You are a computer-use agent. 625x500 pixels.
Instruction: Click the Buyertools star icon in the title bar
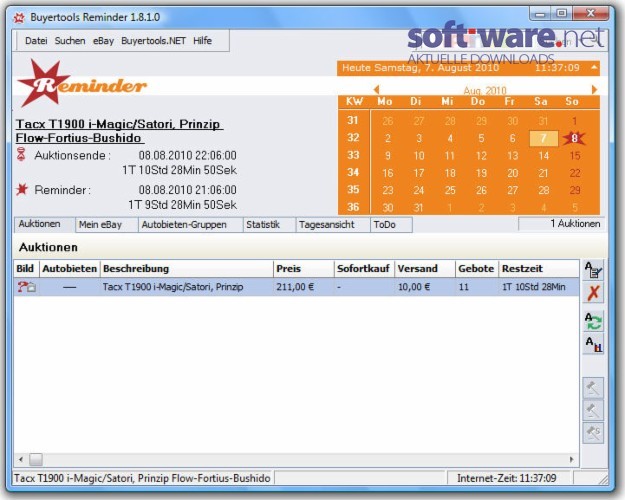(x=19, y=18)
